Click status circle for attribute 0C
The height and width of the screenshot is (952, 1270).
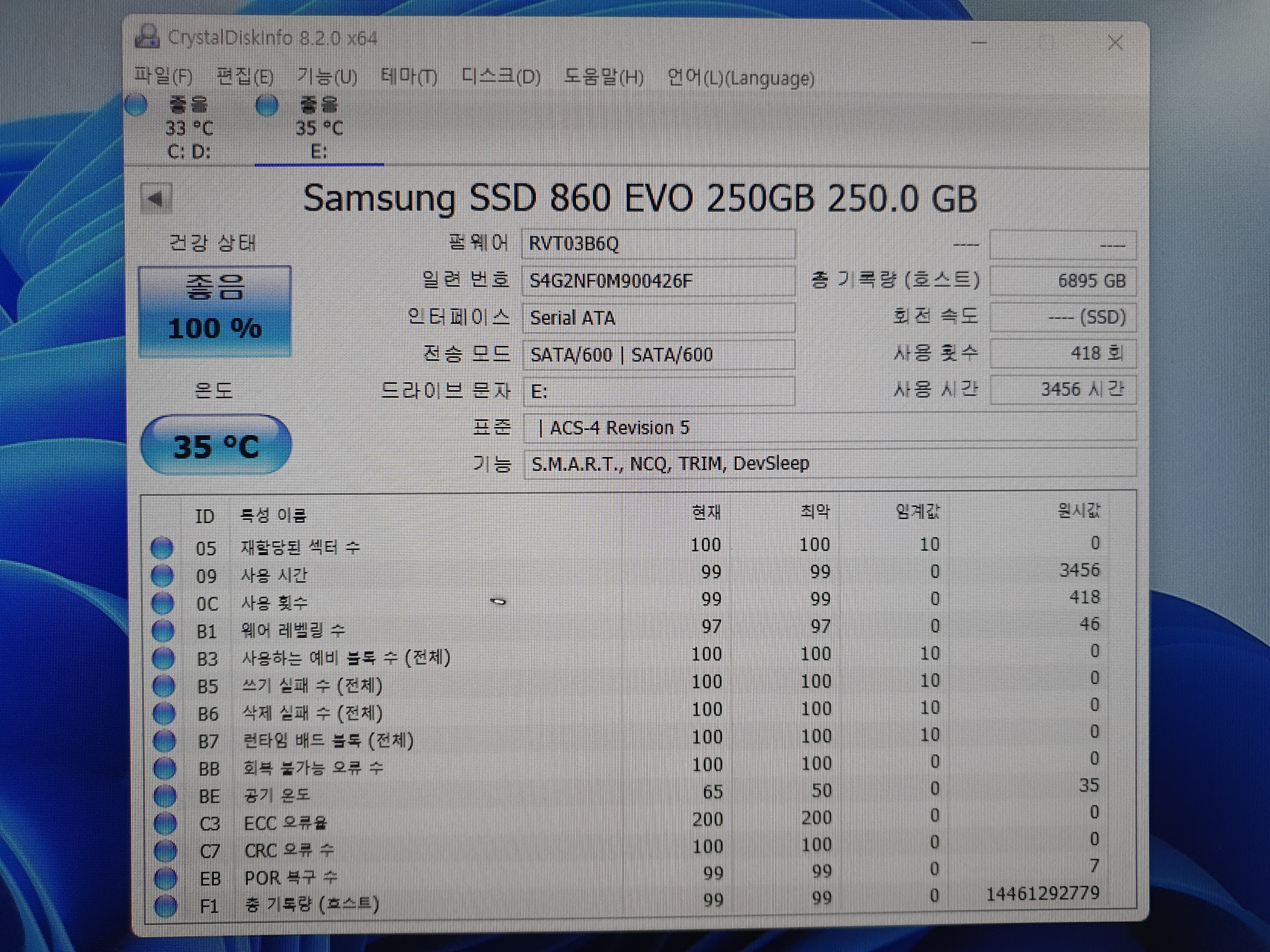pos(163,603)
